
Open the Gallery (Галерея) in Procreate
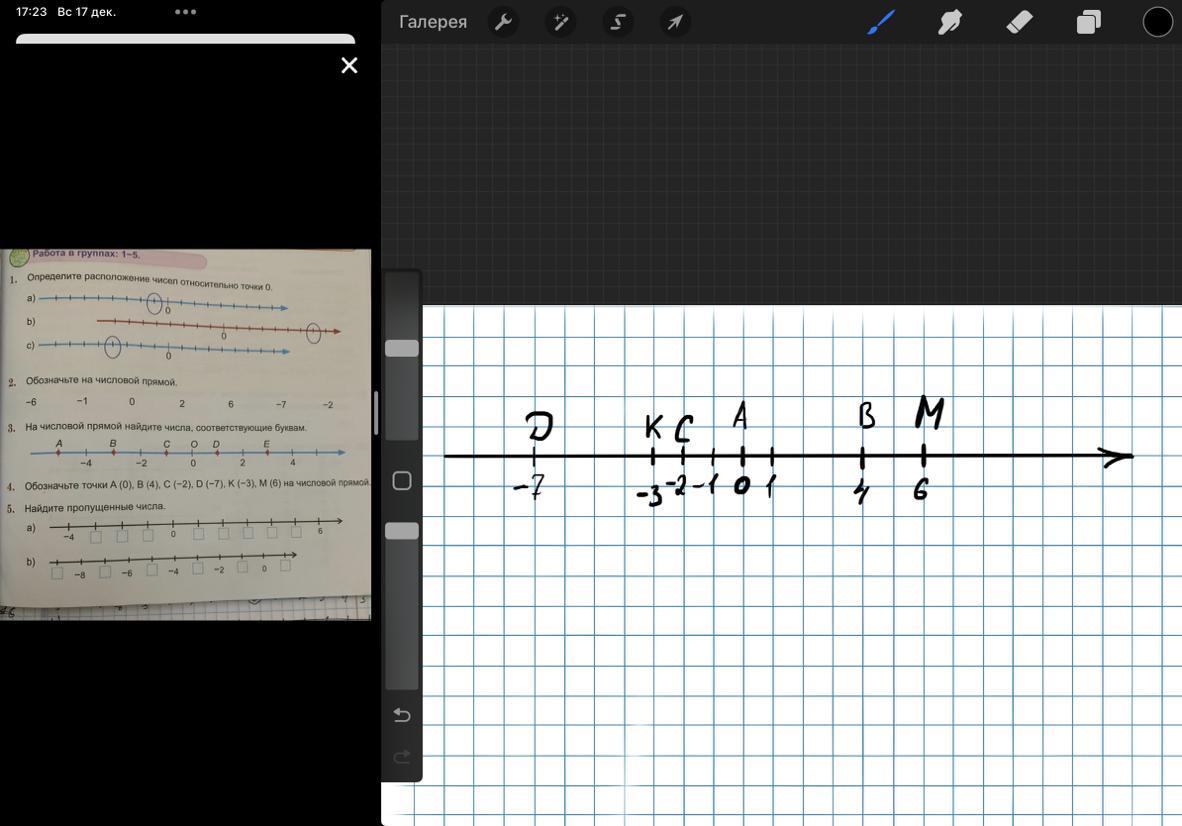tap(433, 22)
